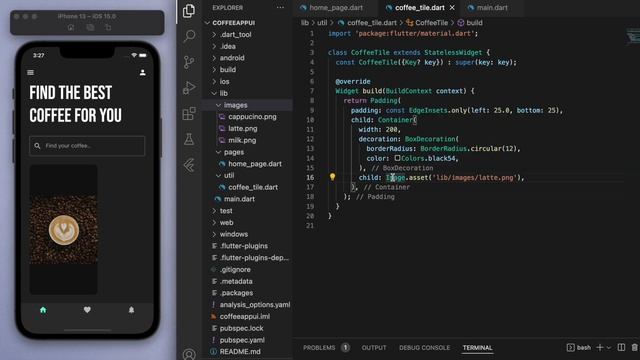Image resolution: width=640 pixels, height=360 pixels.
Task: Collapse the util folder
Action: point(218,176)
